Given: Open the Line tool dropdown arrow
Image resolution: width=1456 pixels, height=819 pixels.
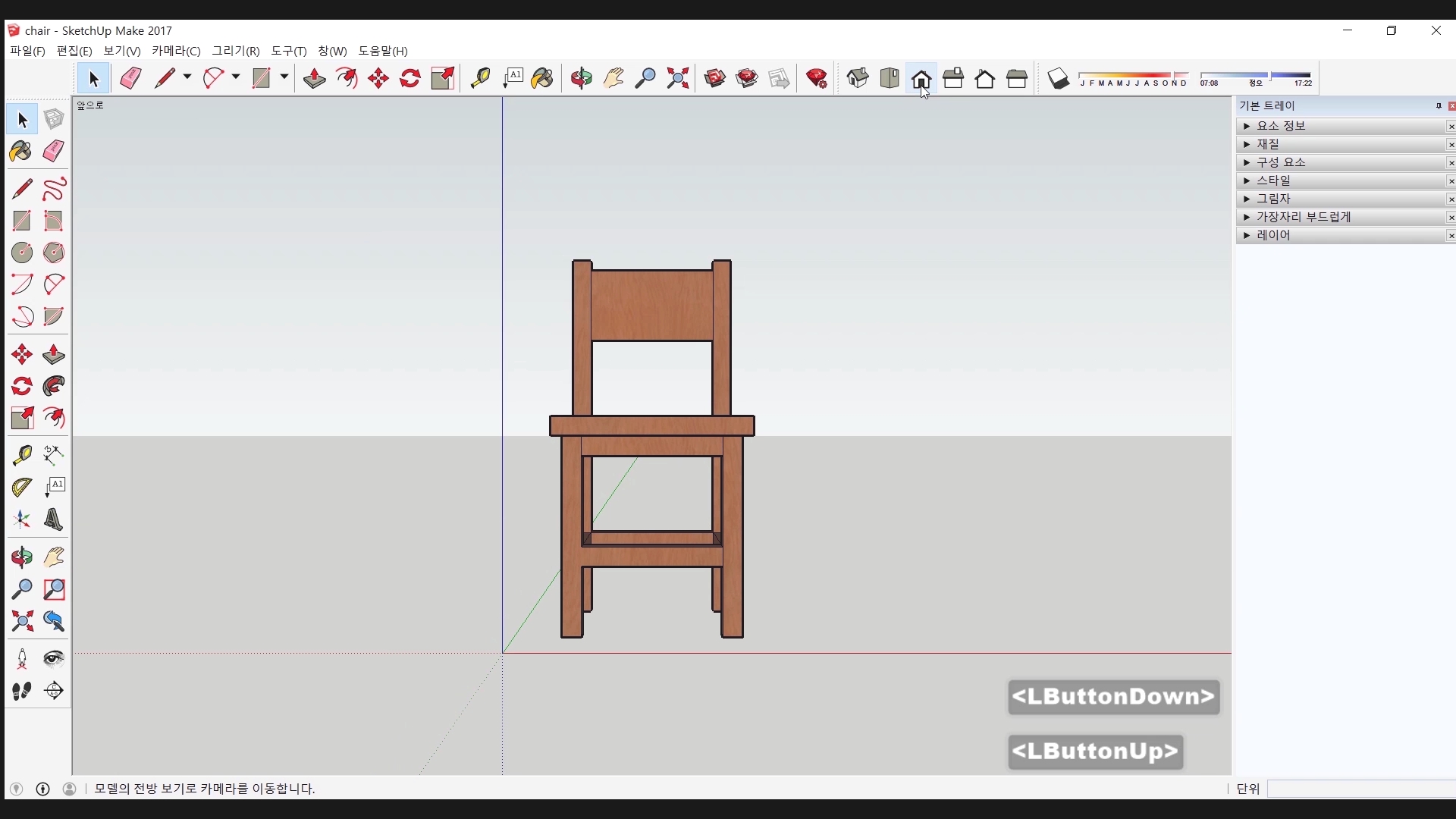Looking at the screenshot, I should click(x=187, y=77).
